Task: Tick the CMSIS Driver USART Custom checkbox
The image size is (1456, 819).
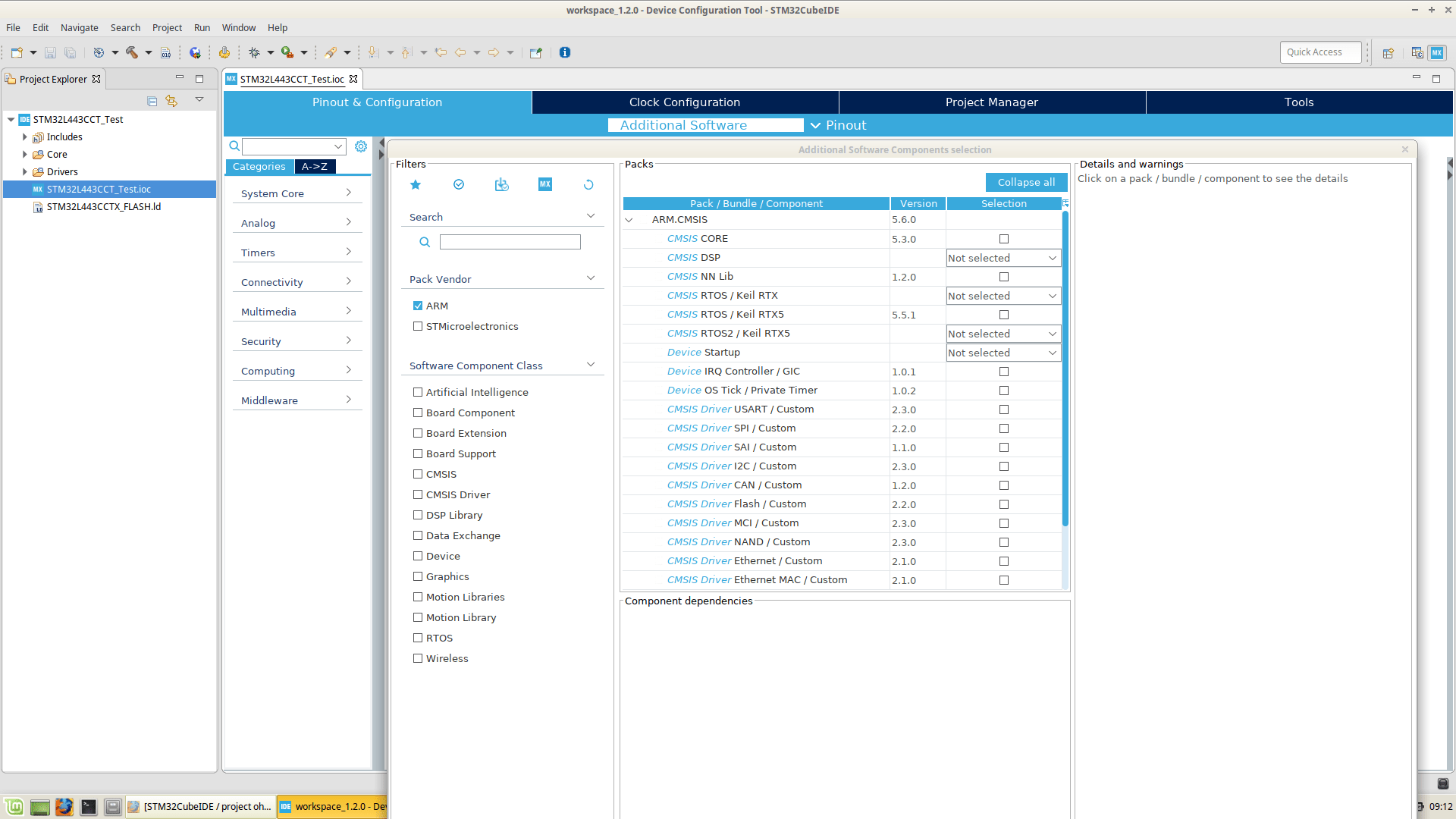Action: [x=1004, y=409]
